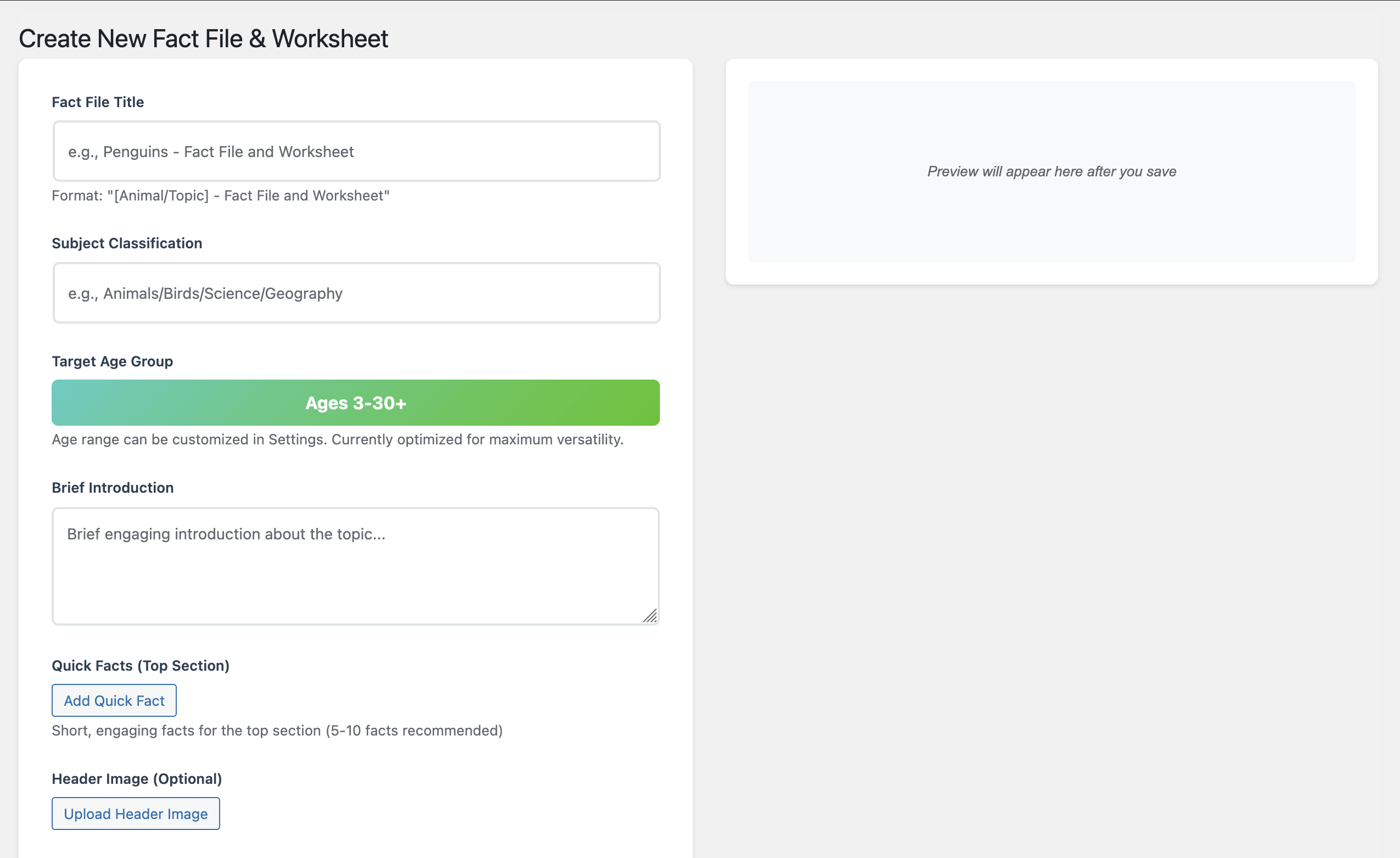Click the Subject Classification input field

(x=356, y=293)
